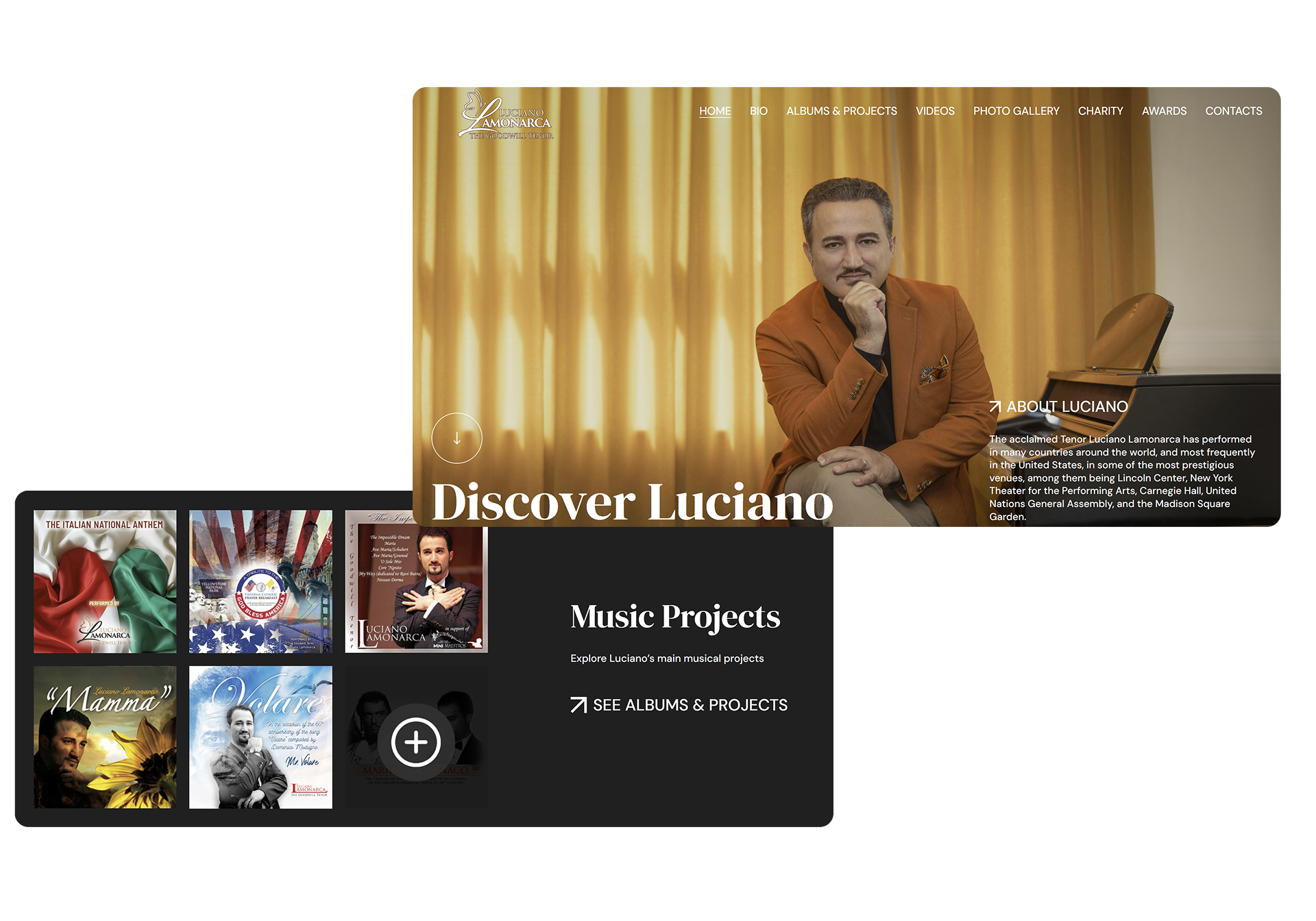The image size is (1316, 921).
Task: Navigate to Videos section
Action: pos(935,111)
